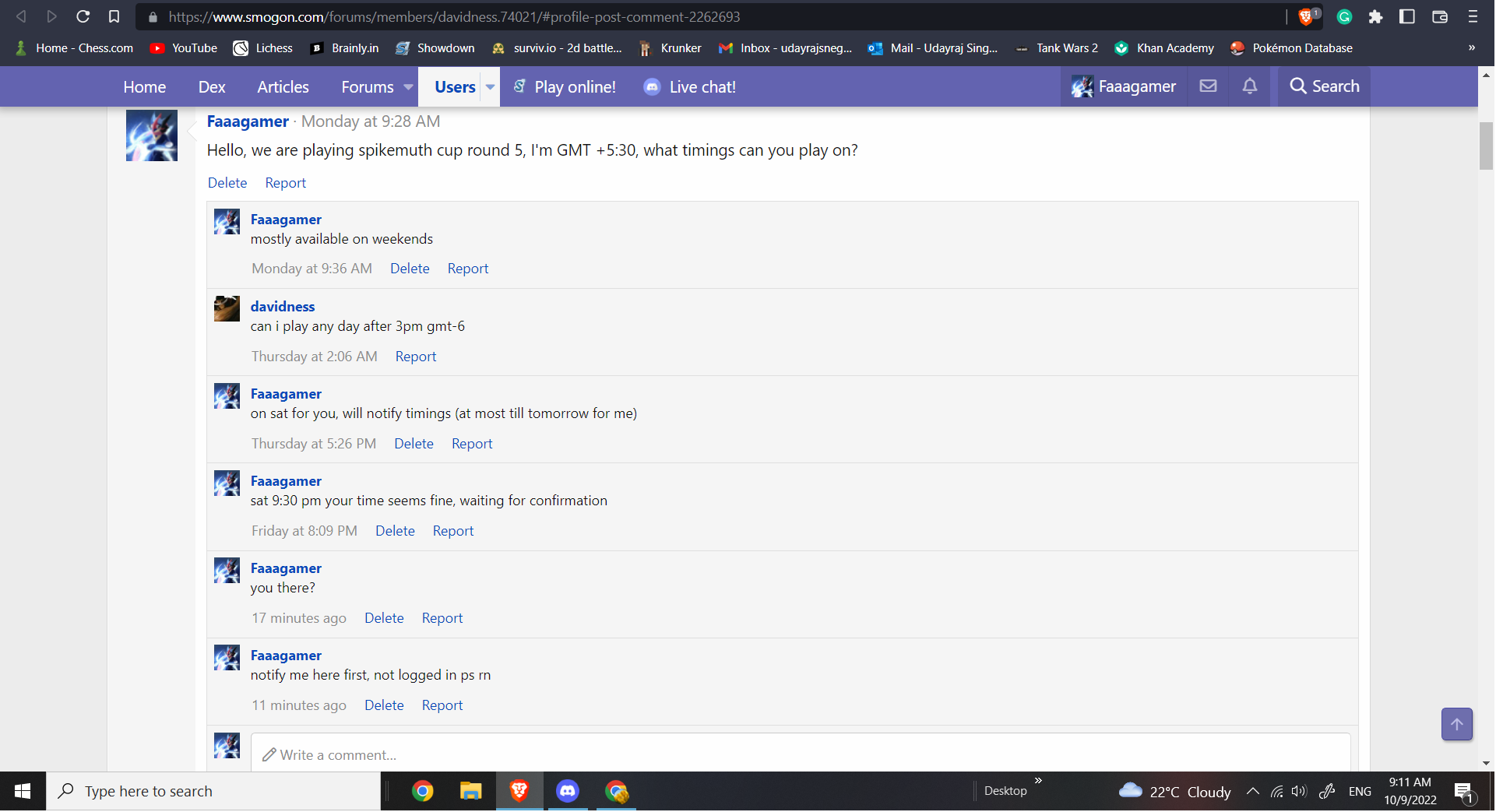Click the Write a comment field
1496x812 pixels.
pyautogui.click(x=800, y=754)
